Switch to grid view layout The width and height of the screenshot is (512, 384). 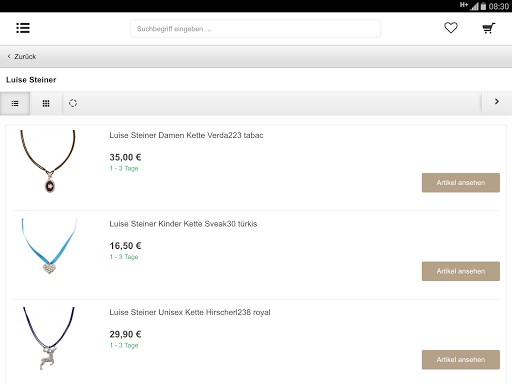pyautogui.click(x=46, y=104)
